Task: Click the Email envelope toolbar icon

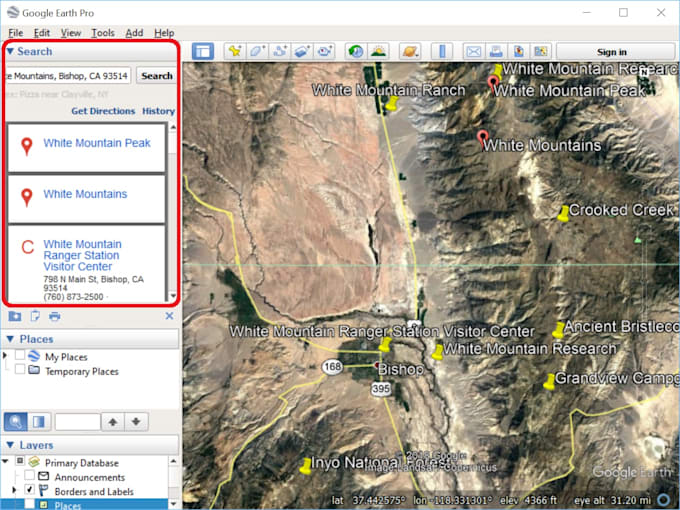Action: (474, 52)
